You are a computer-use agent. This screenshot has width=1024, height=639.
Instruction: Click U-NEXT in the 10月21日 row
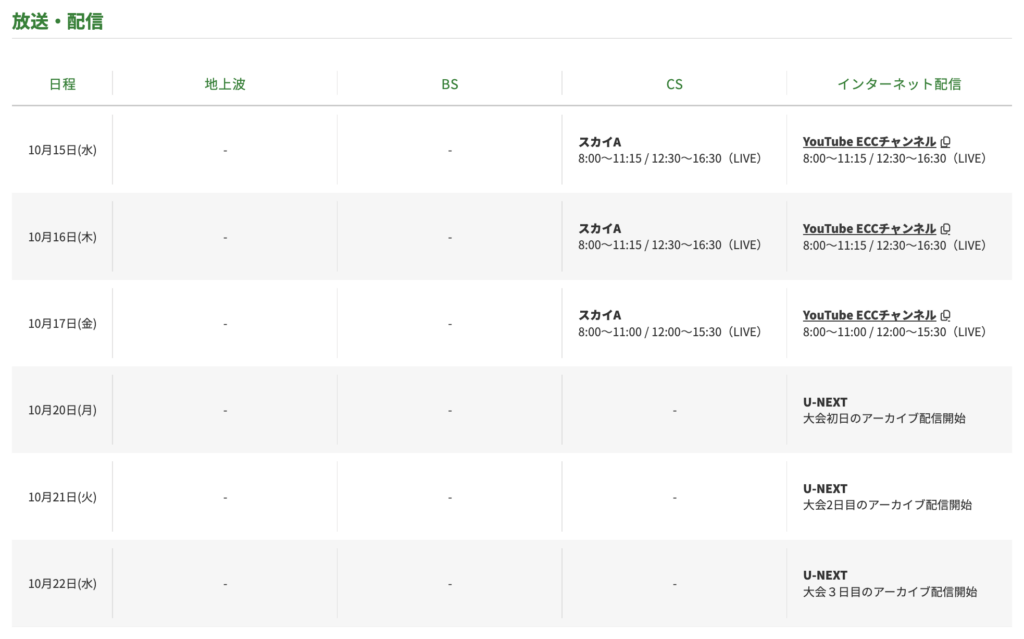tap(825, 489)
